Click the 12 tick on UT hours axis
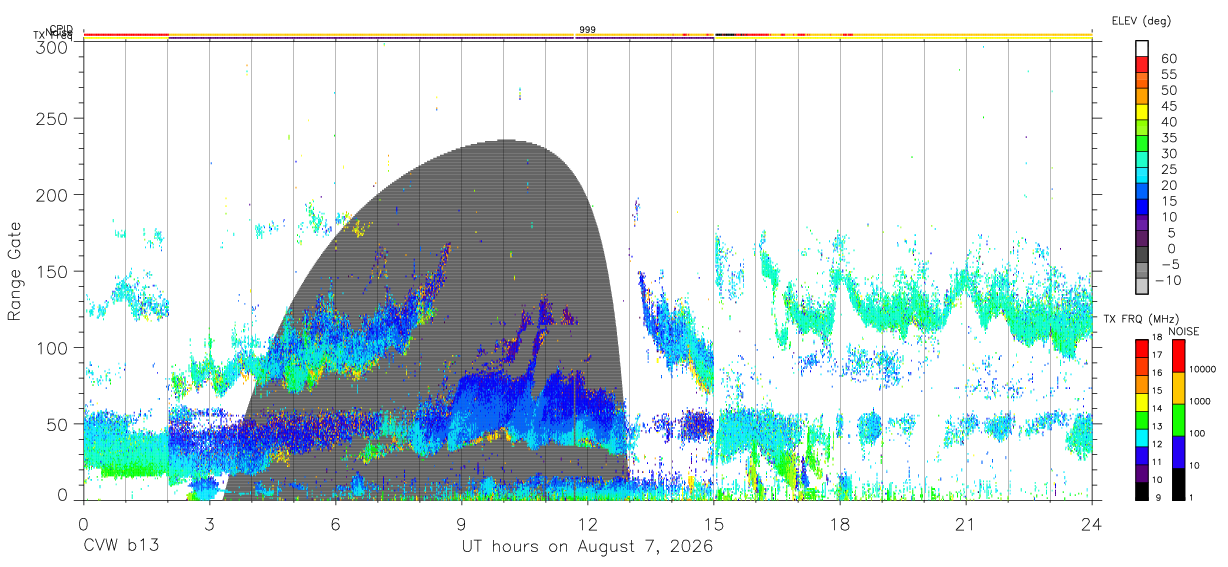This screenshot has height=567, width=1228. 588,523
